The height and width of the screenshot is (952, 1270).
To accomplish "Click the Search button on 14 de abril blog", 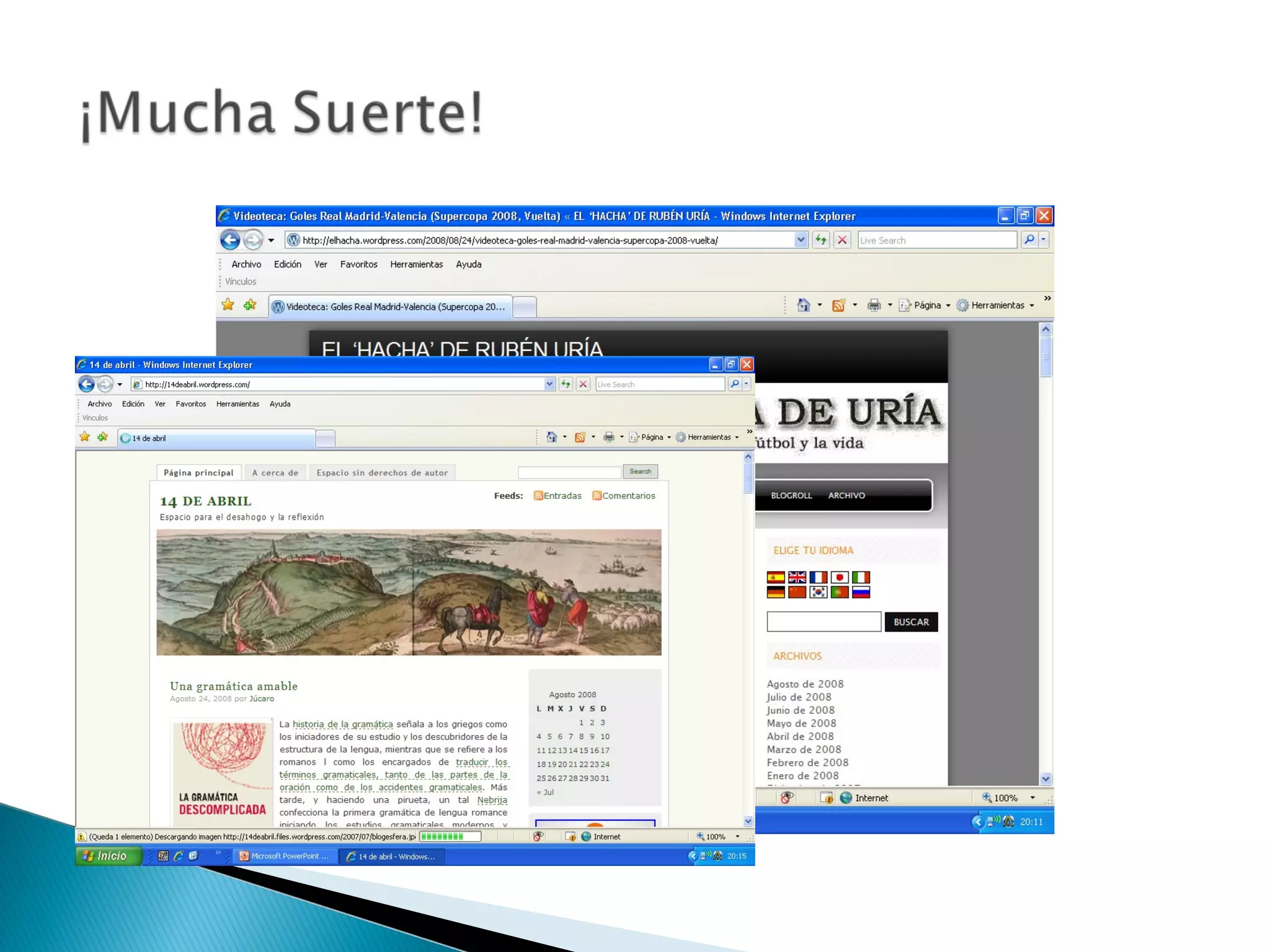I will 640,472.
